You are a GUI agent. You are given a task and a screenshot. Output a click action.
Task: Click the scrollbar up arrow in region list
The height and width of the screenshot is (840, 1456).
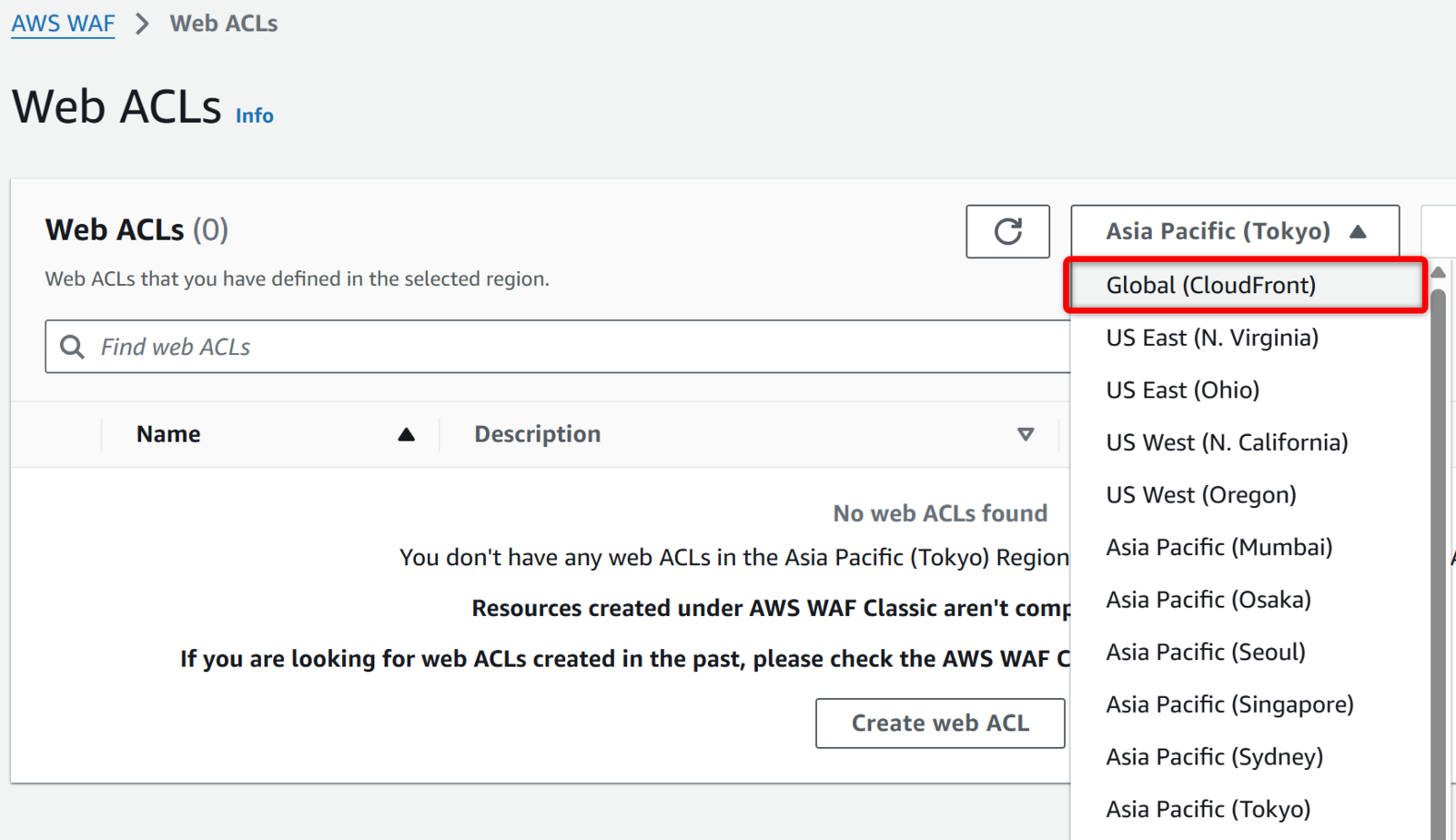(x=1439, y=272)
